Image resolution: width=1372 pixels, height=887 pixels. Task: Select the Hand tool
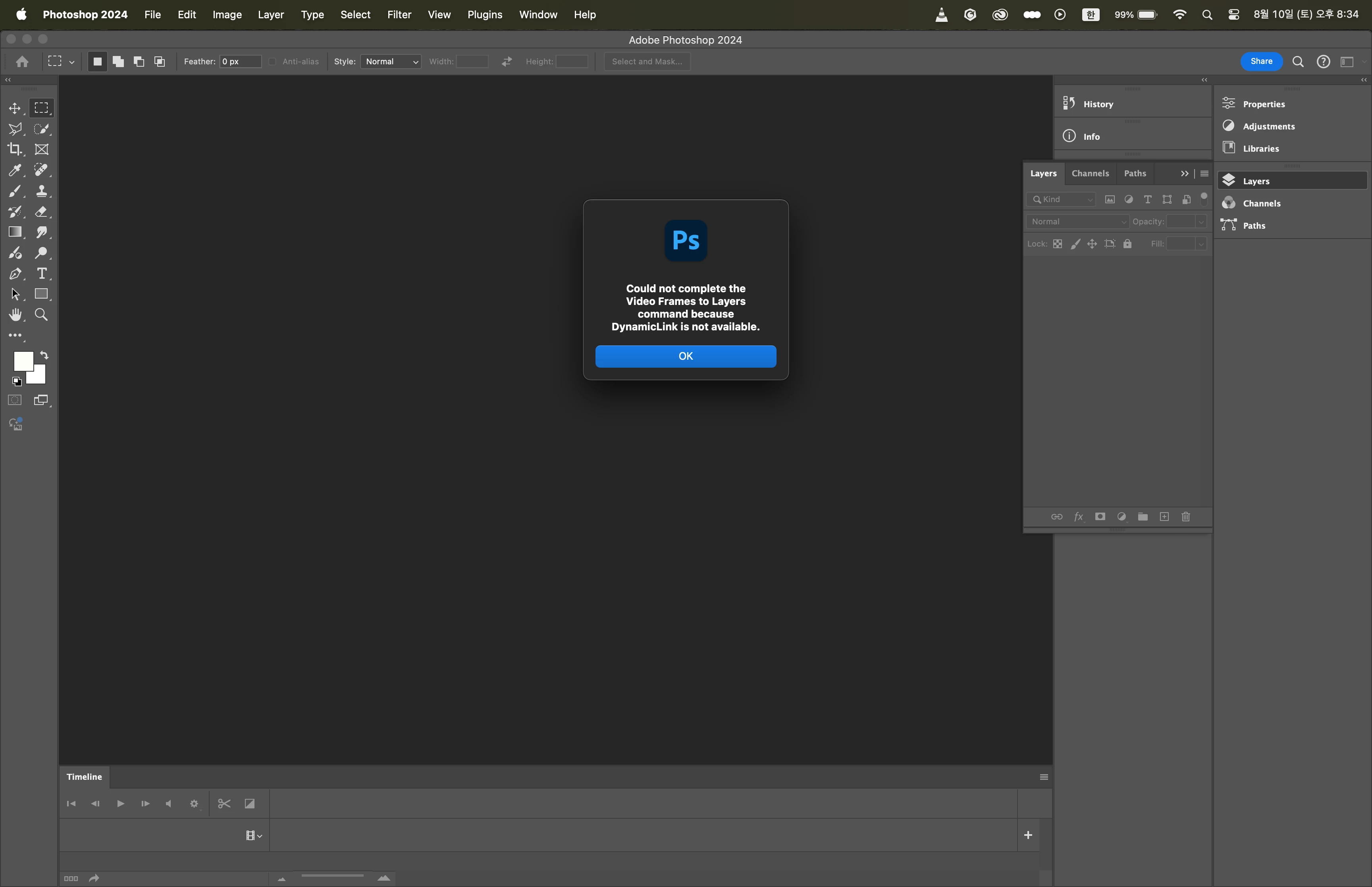point(15,314)
